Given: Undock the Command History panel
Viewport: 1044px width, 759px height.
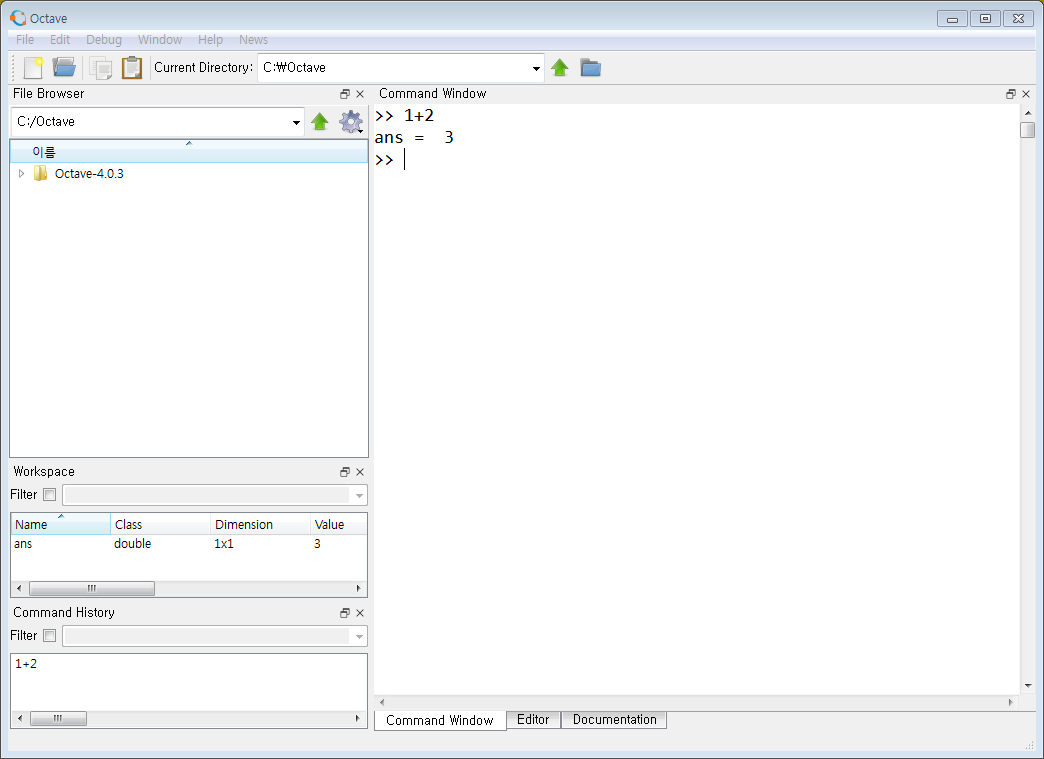Looking at the screenshot, I should pyautogui.click(x=345, y=613).
